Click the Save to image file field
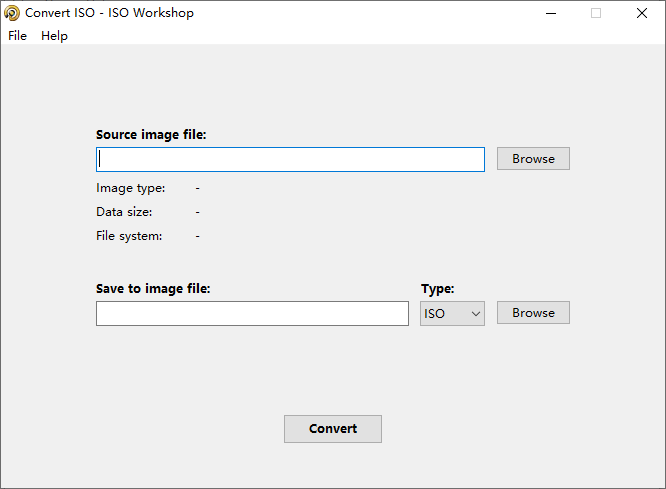 pyautogui.click(x=252, y=314)
